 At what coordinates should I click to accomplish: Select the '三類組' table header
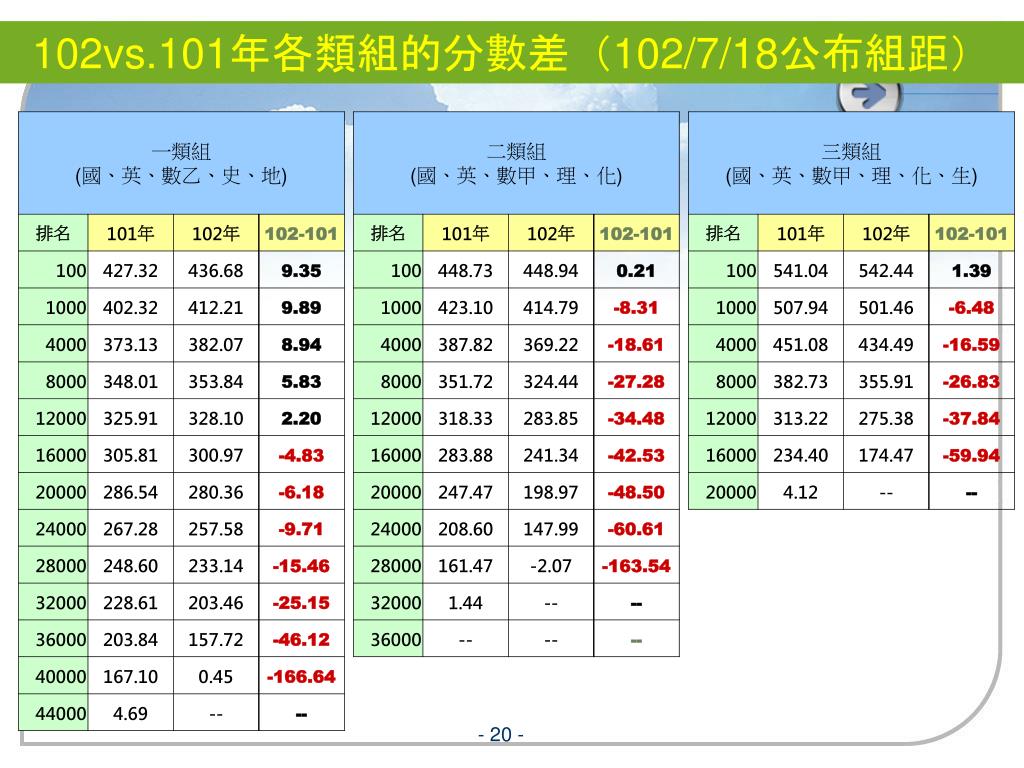[851, 163]
